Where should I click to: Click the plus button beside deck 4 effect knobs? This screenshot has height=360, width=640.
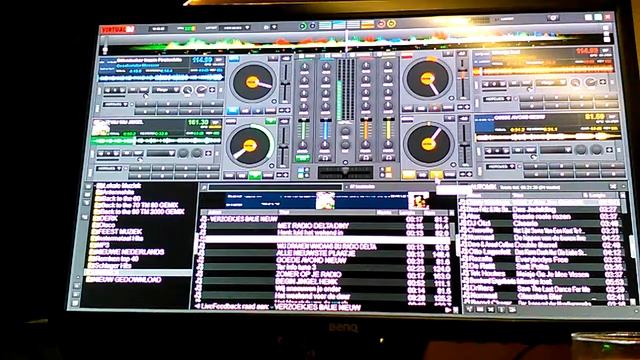point(609,149)
